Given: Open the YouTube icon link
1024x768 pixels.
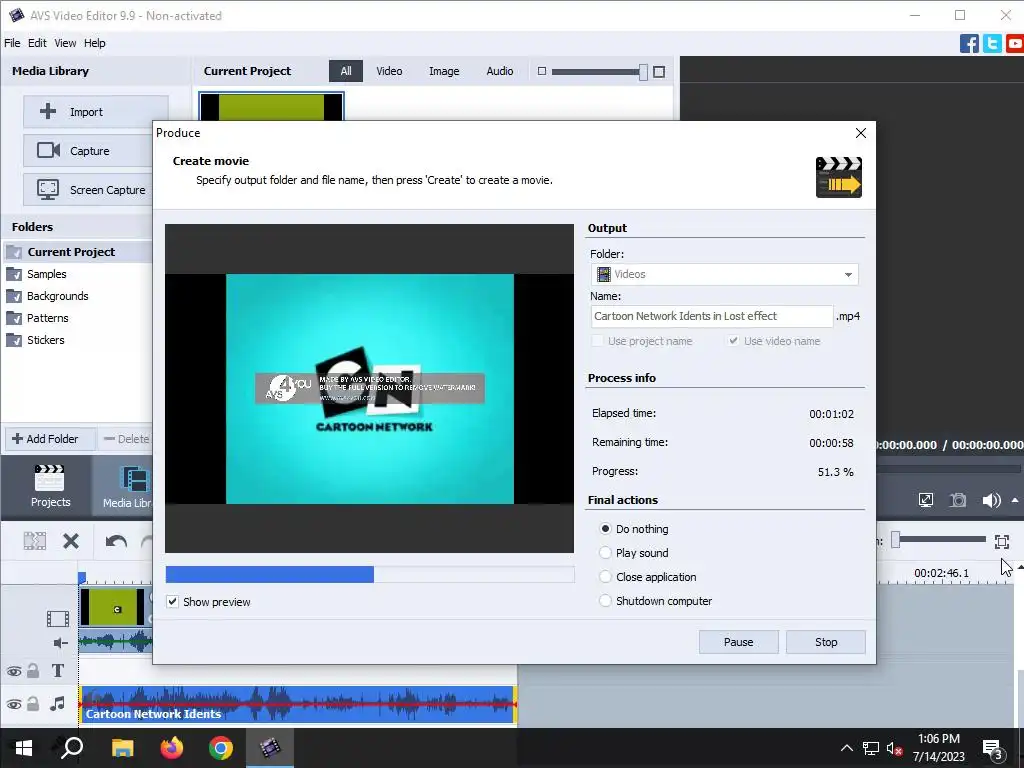Looking at the screenshot, I should pos(1015,44).
